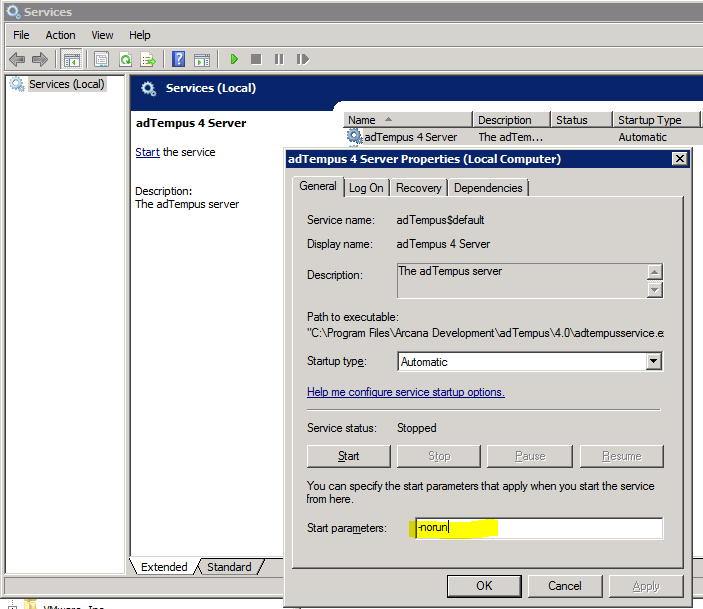Refresh the services list from the toolbar

tap(126, 59)
